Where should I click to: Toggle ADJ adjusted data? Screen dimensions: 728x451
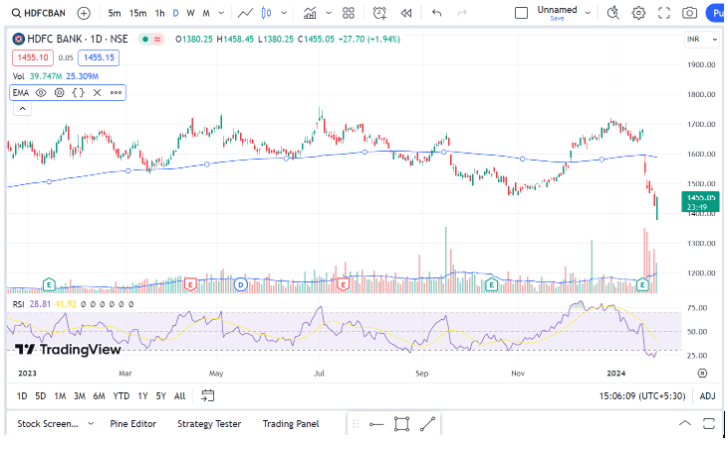(x=708, y=396)
